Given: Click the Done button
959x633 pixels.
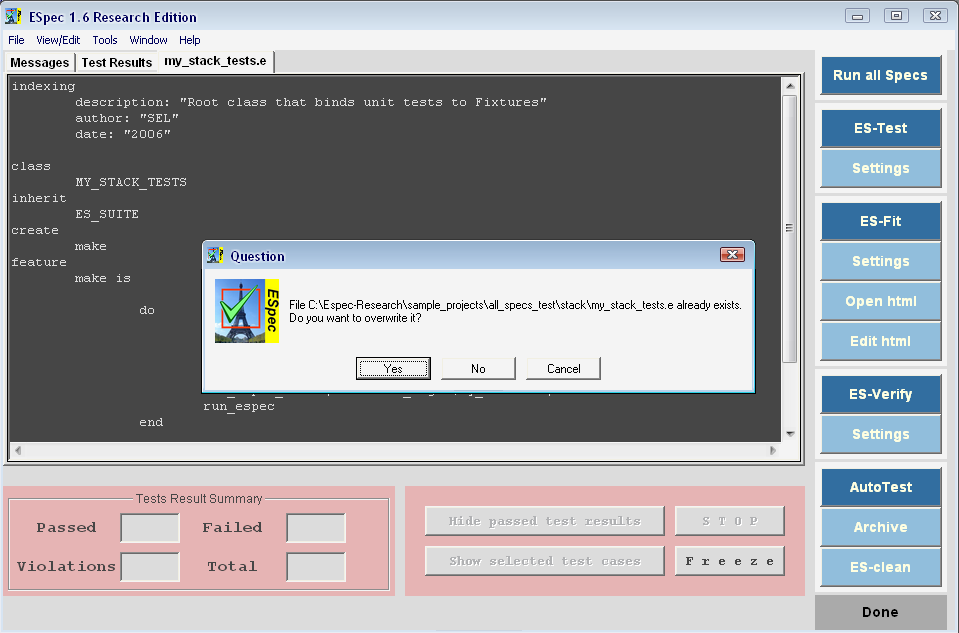Looking at the screenshot, I should tap(880, 612).
